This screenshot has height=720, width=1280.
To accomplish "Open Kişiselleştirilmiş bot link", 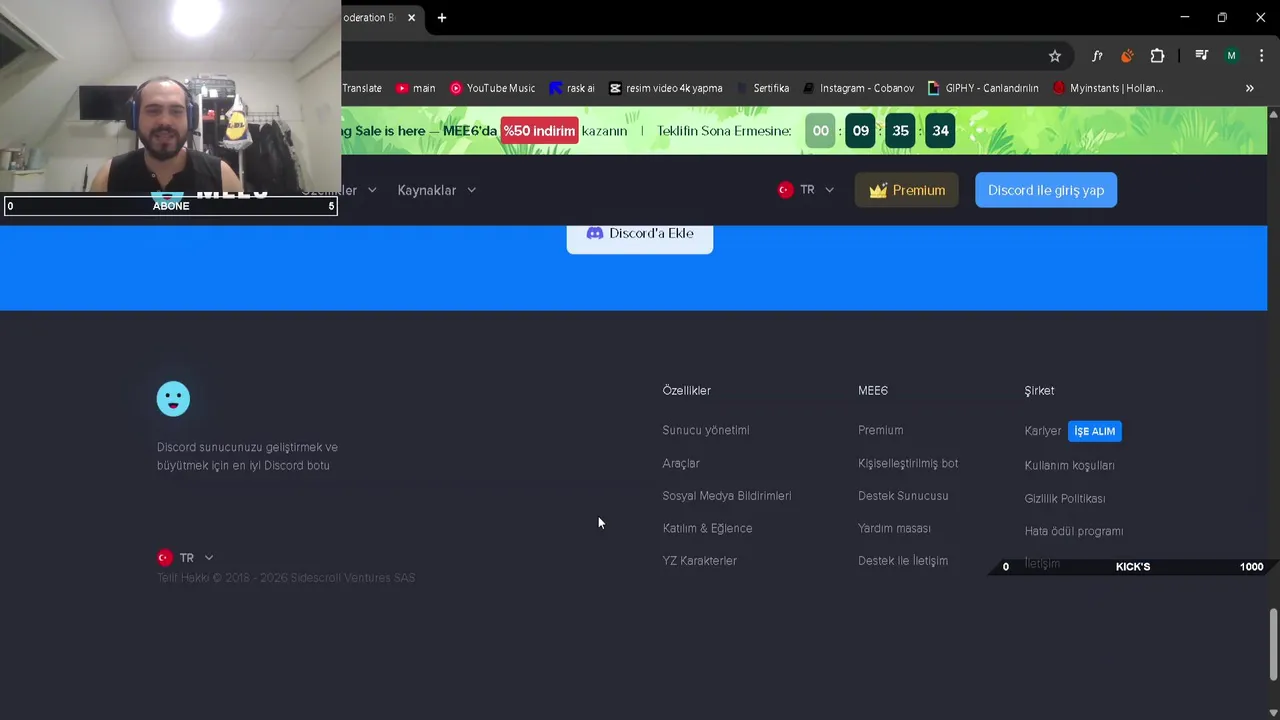I will tap(908, 463).
